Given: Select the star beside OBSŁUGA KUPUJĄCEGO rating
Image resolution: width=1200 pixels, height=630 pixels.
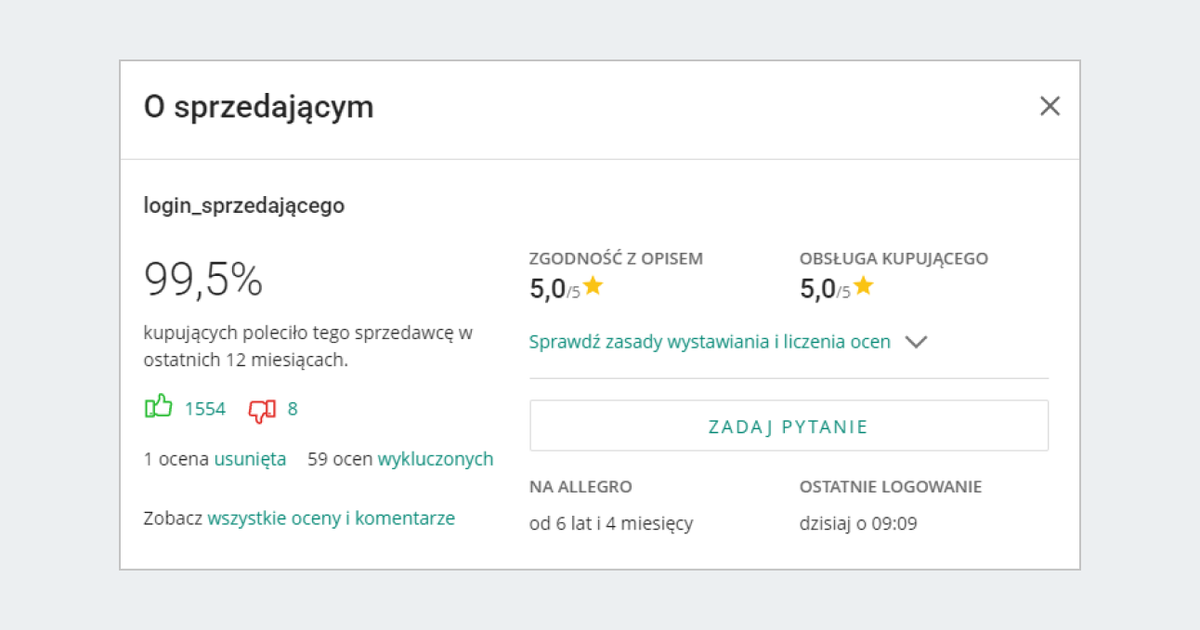Looking at the screenshot, I should click(862, 287).
